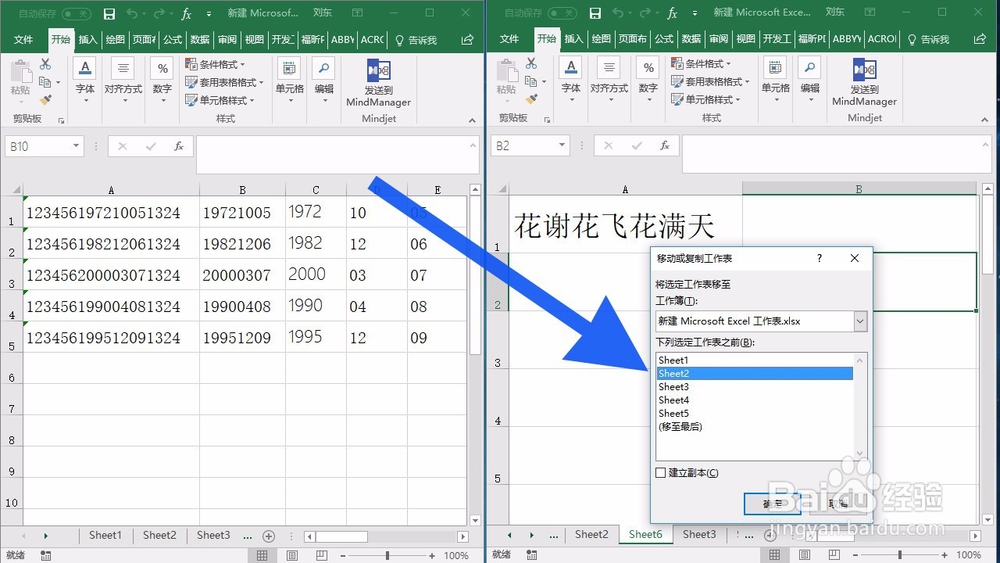1000x563 pixels.
Task: Expand formula bar in right window
Action: click(x=985, y=145)
